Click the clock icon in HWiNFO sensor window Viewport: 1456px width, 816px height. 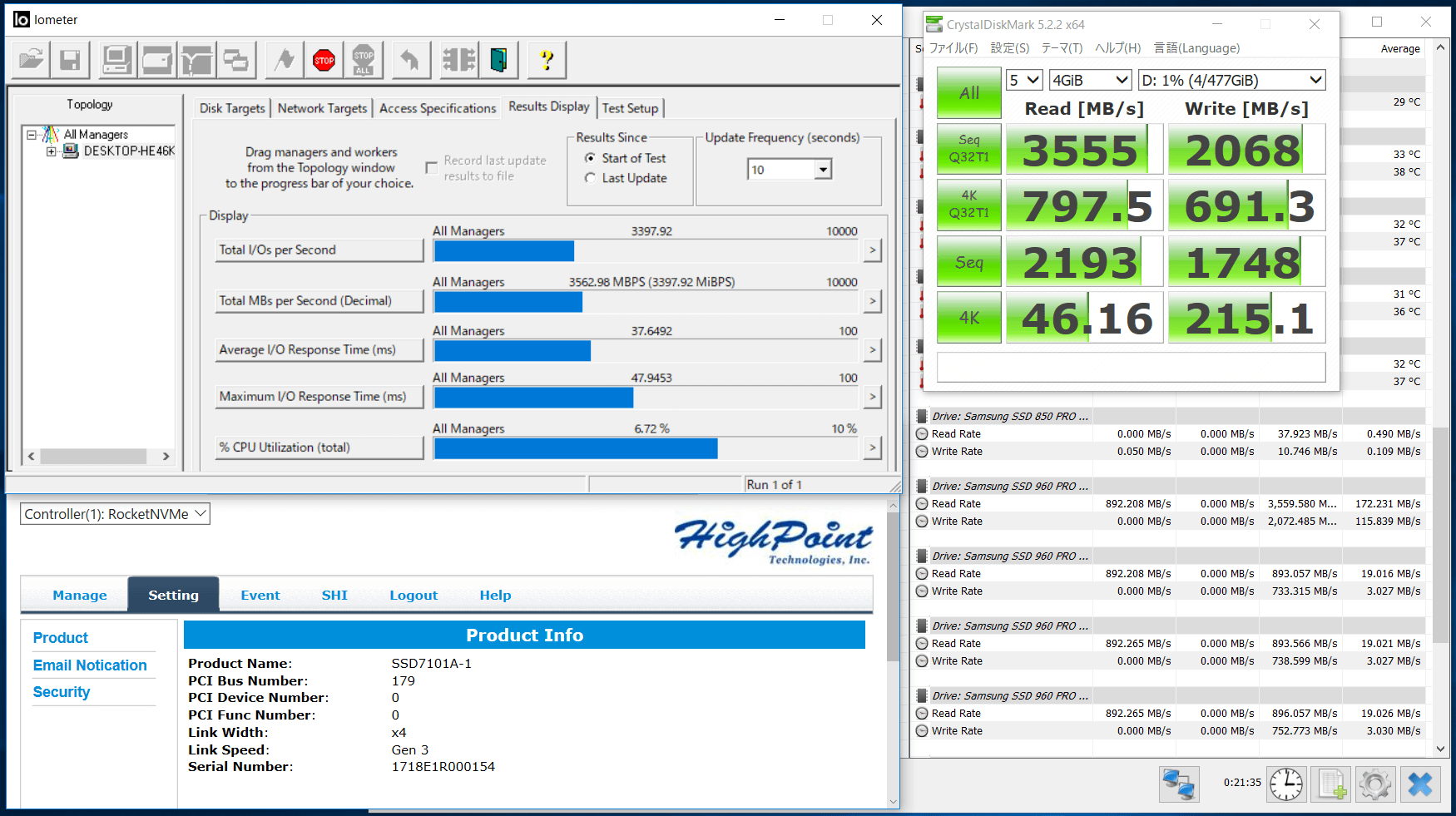(x=1286, y=784)
